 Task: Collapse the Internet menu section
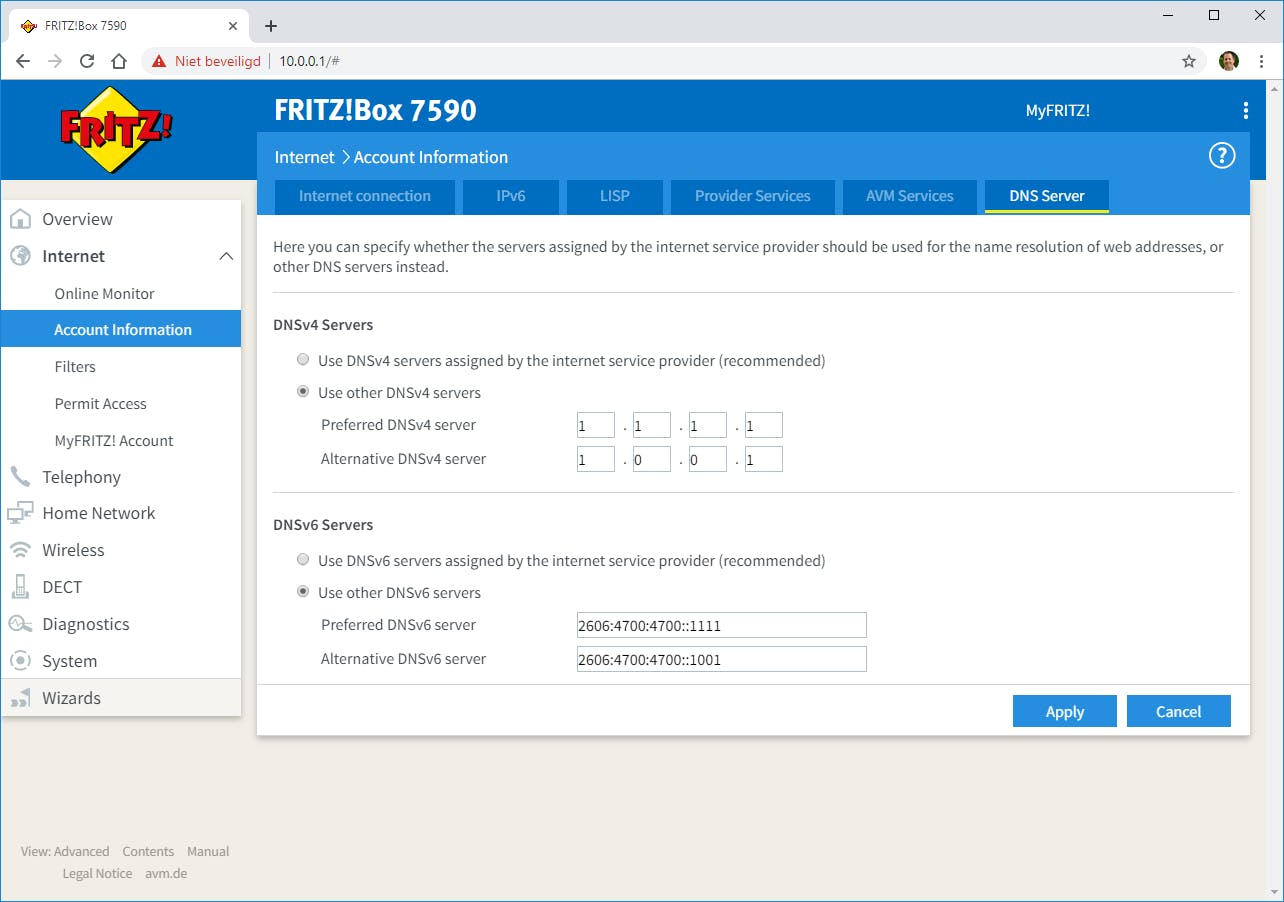point(226,257)
